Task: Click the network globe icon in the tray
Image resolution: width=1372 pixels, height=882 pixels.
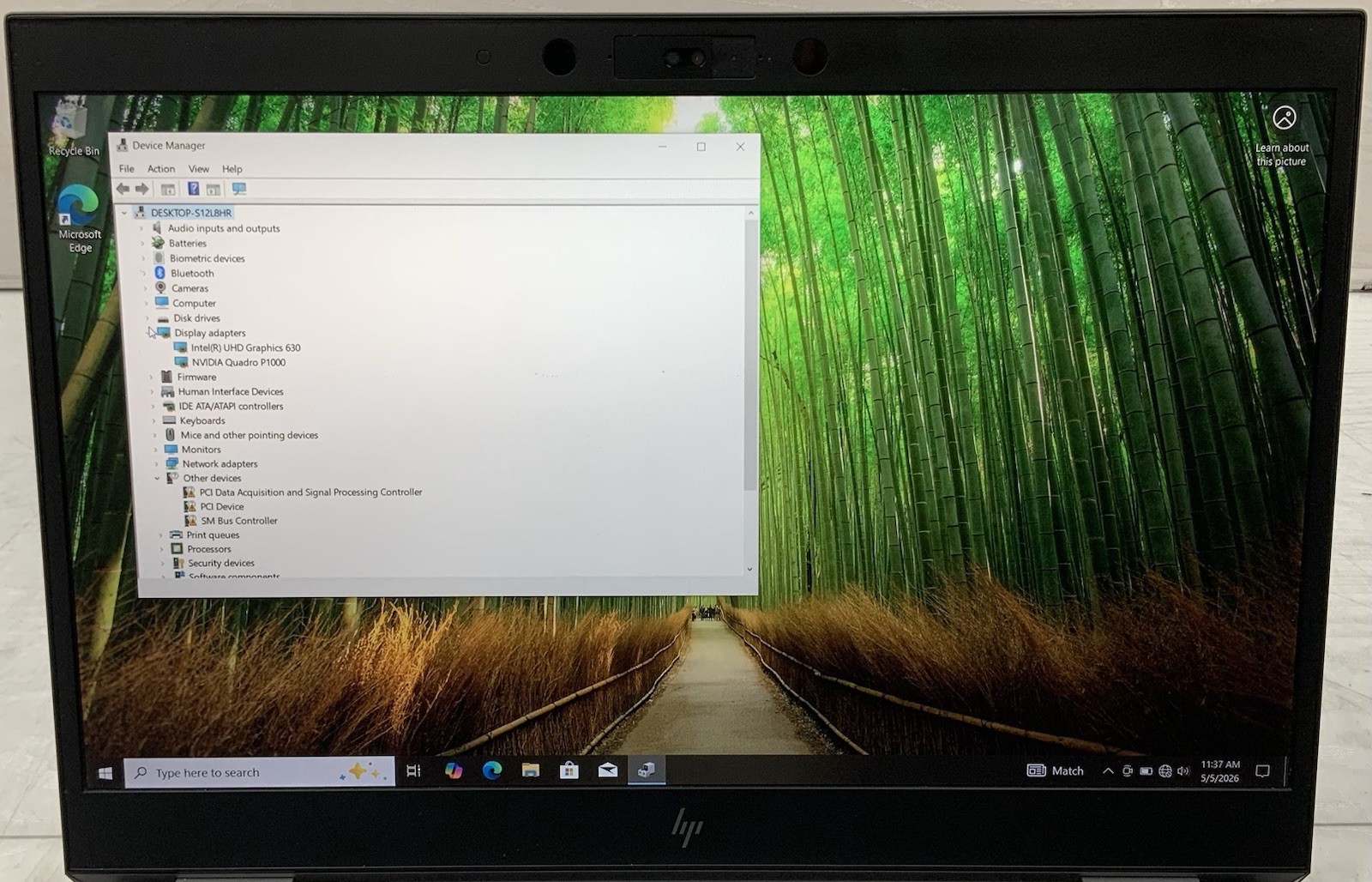Action: click(x=1164, y=771)
